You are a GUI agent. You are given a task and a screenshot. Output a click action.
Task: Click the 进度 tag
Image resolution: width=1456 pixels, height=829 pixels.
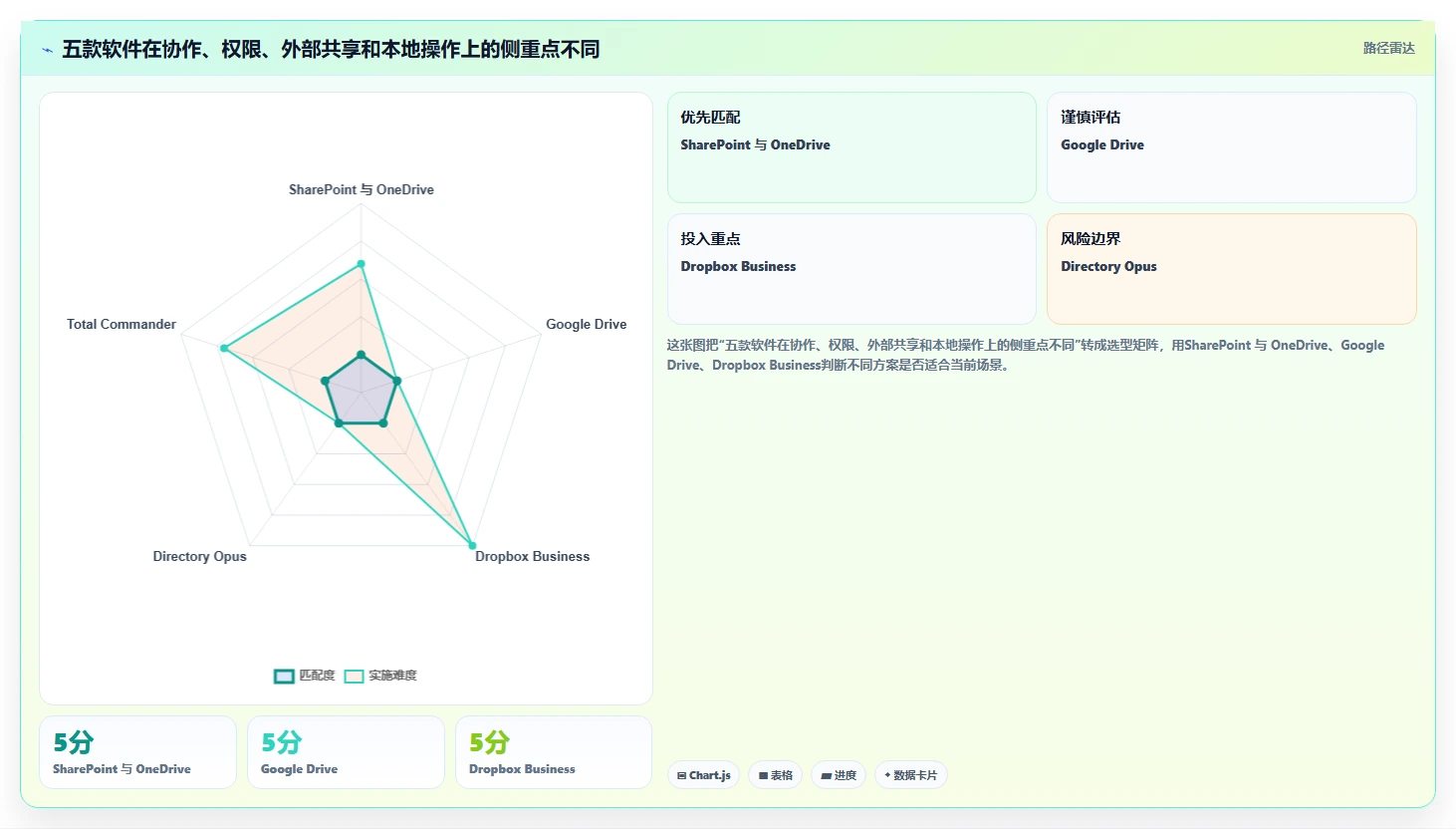[x=839, y=775]
